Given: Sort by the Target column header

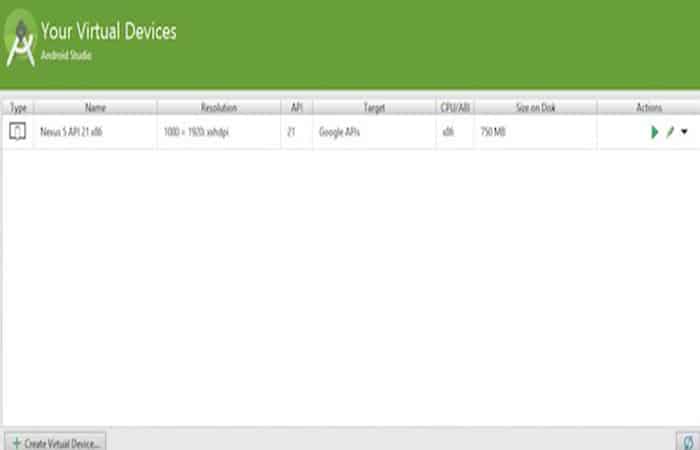Looking at the screenshot, I should (x=374, y=108).
